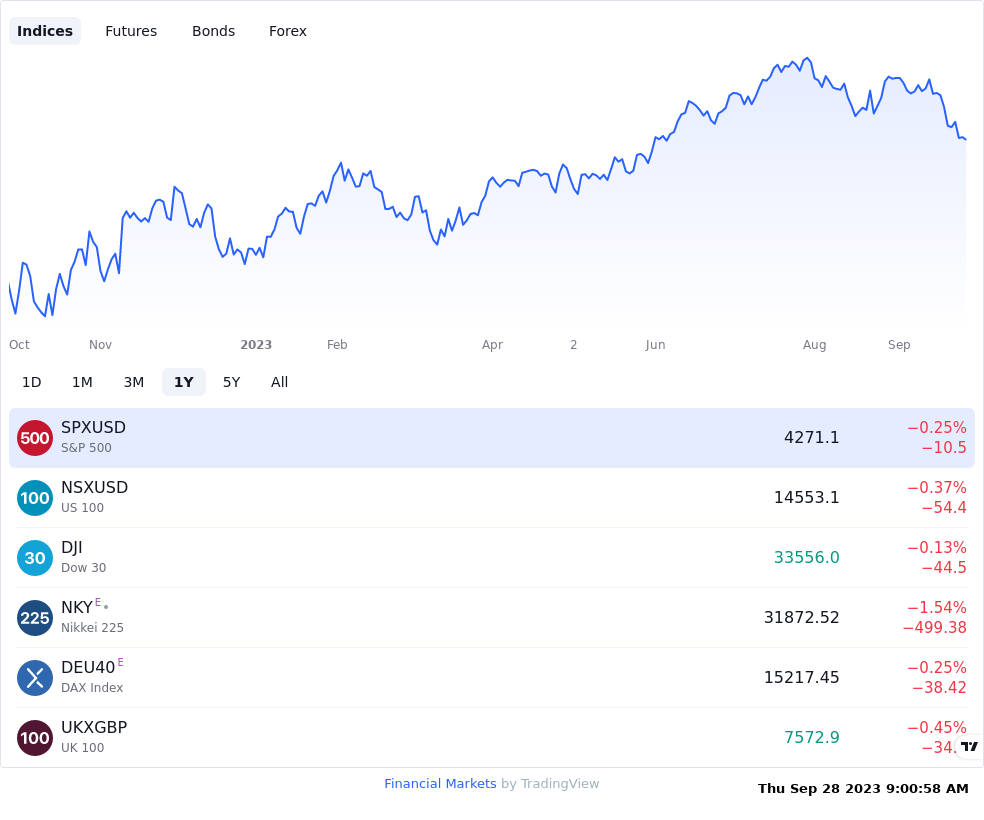The height and width of the screenshot is (820, 984).
Task: Click the DJI symbol name
Action: [72, 548]
